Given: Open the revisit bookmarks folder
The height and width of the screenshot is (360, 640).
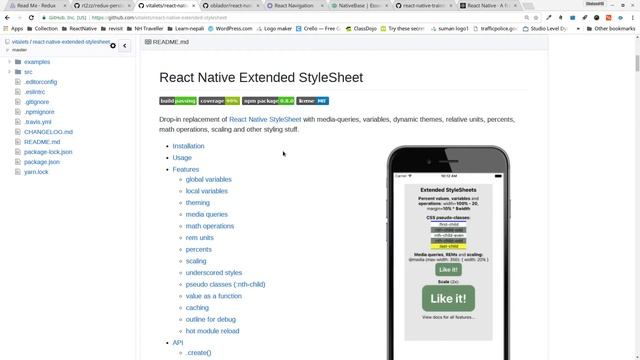Looking at the screenshot, I should point(111,29).
